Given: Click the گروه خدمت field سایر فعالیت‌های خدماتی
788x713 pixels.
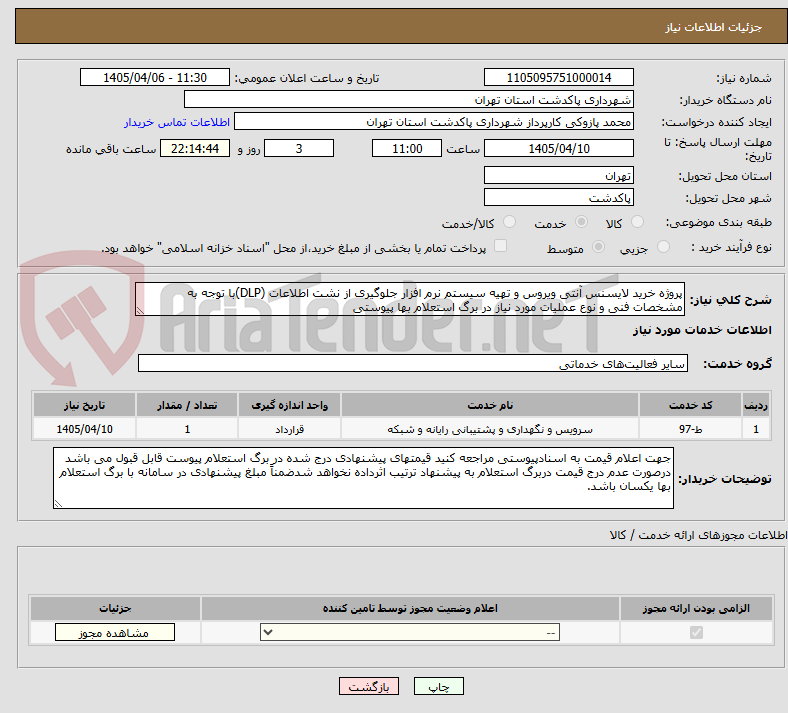Looking at the screenshot, I should [413, 364].
